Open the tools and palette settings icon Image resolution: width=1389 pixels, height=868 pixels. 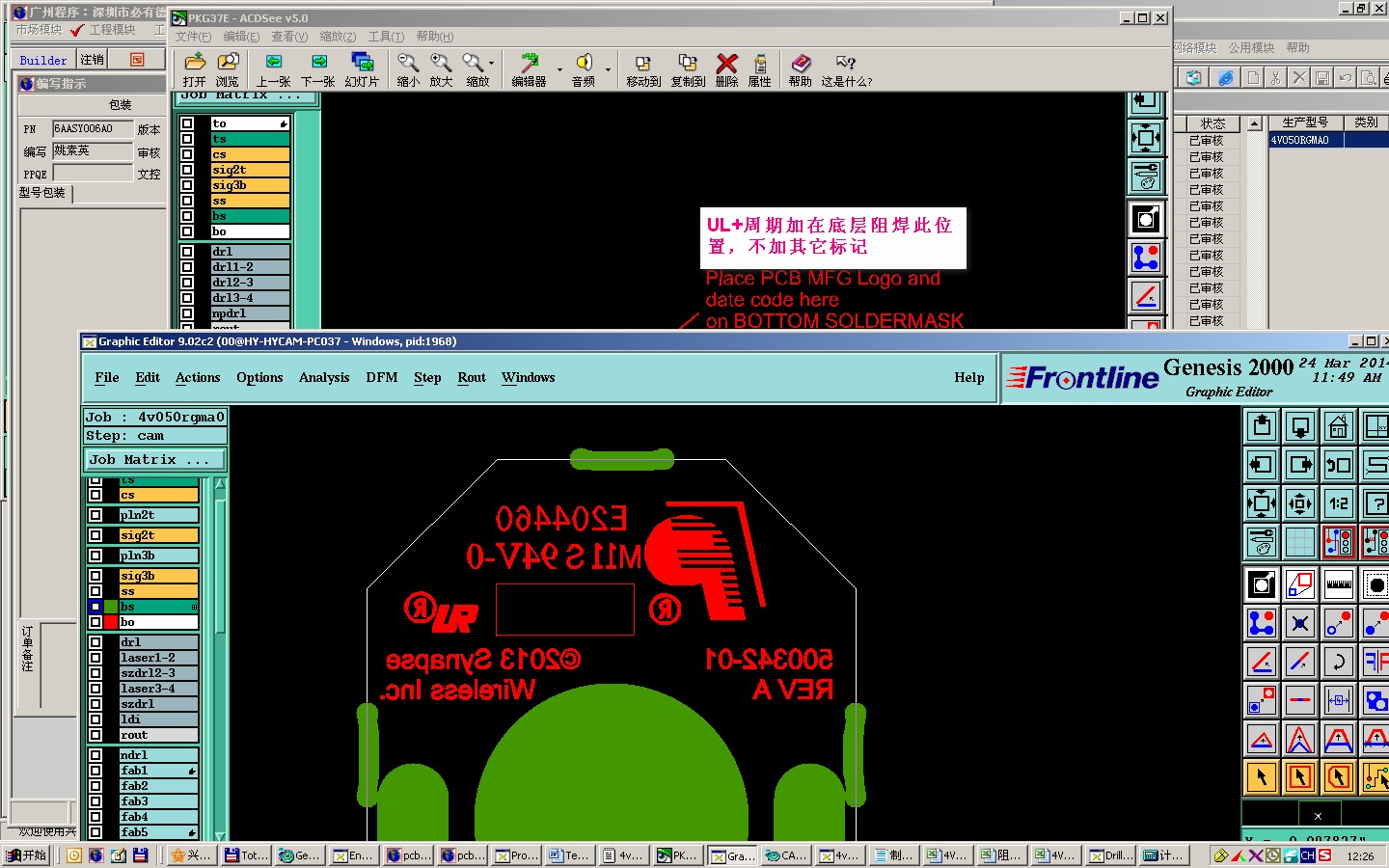(1262, 542)
